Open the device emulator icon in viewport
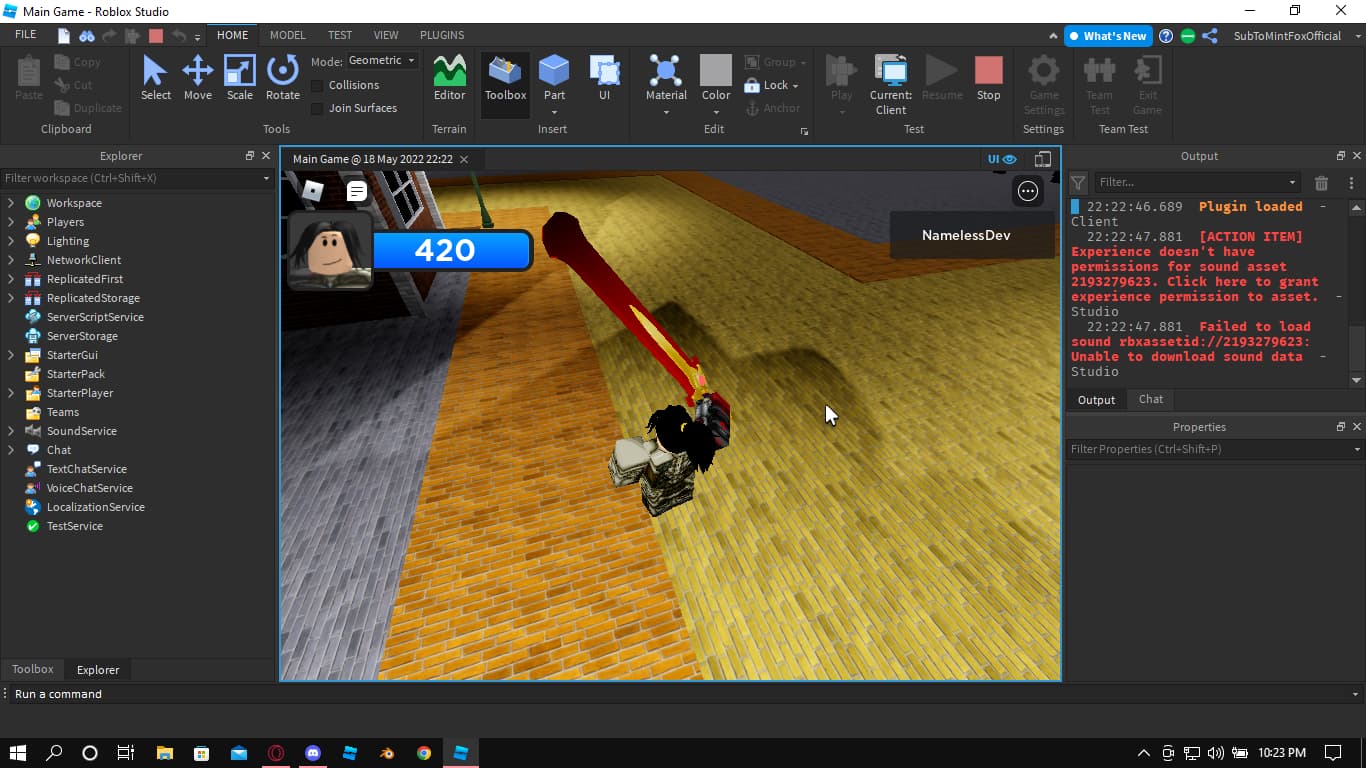 [1043, 159]
